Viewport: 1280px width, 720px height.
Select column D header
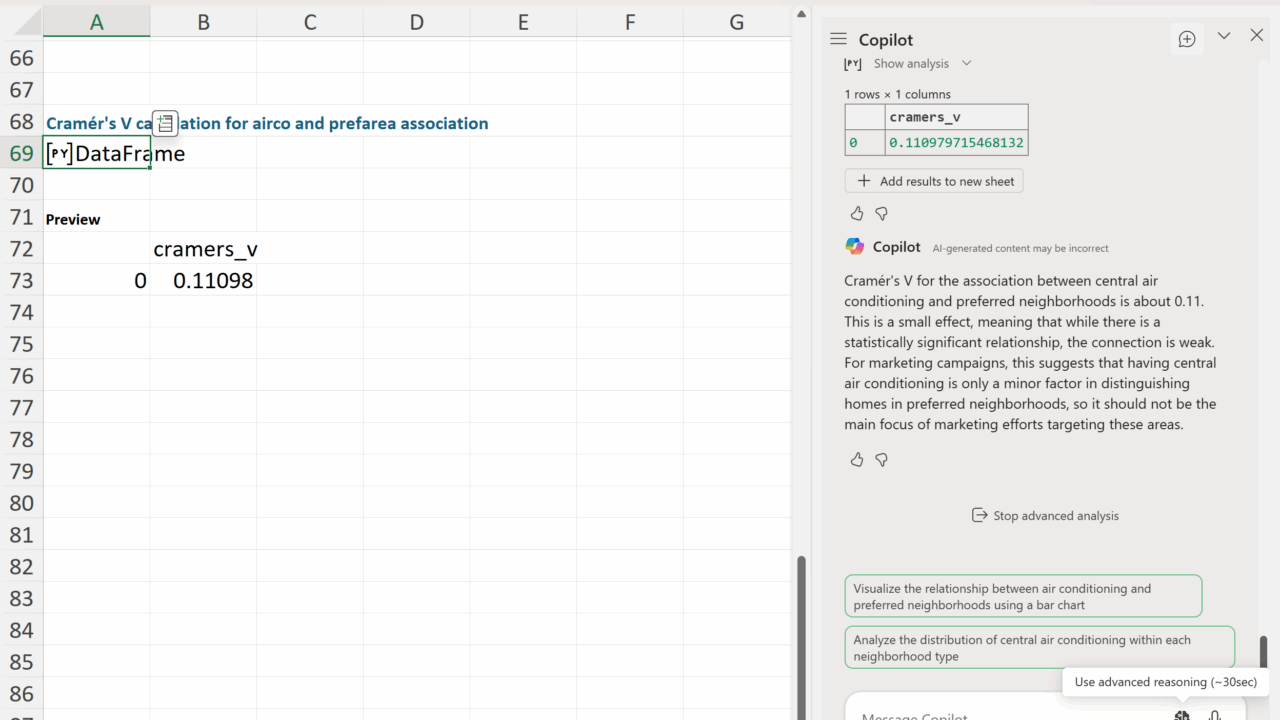point(416,22)
